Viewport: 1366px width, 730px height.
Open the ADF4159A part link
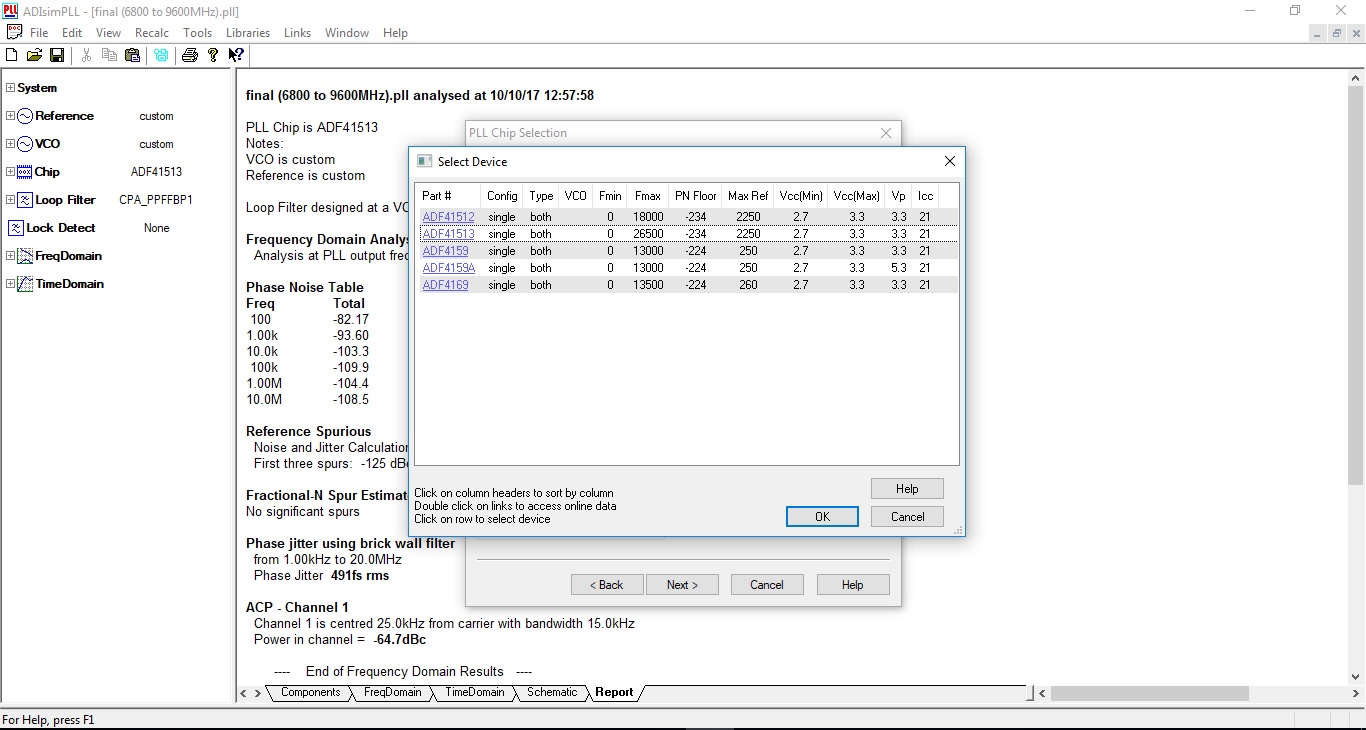448,268
